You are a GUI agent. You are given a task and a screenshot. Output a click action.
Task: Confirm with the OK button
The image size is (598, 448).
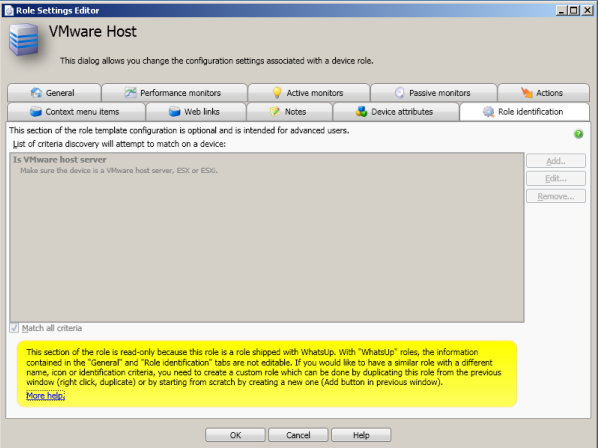coord(235,435)
